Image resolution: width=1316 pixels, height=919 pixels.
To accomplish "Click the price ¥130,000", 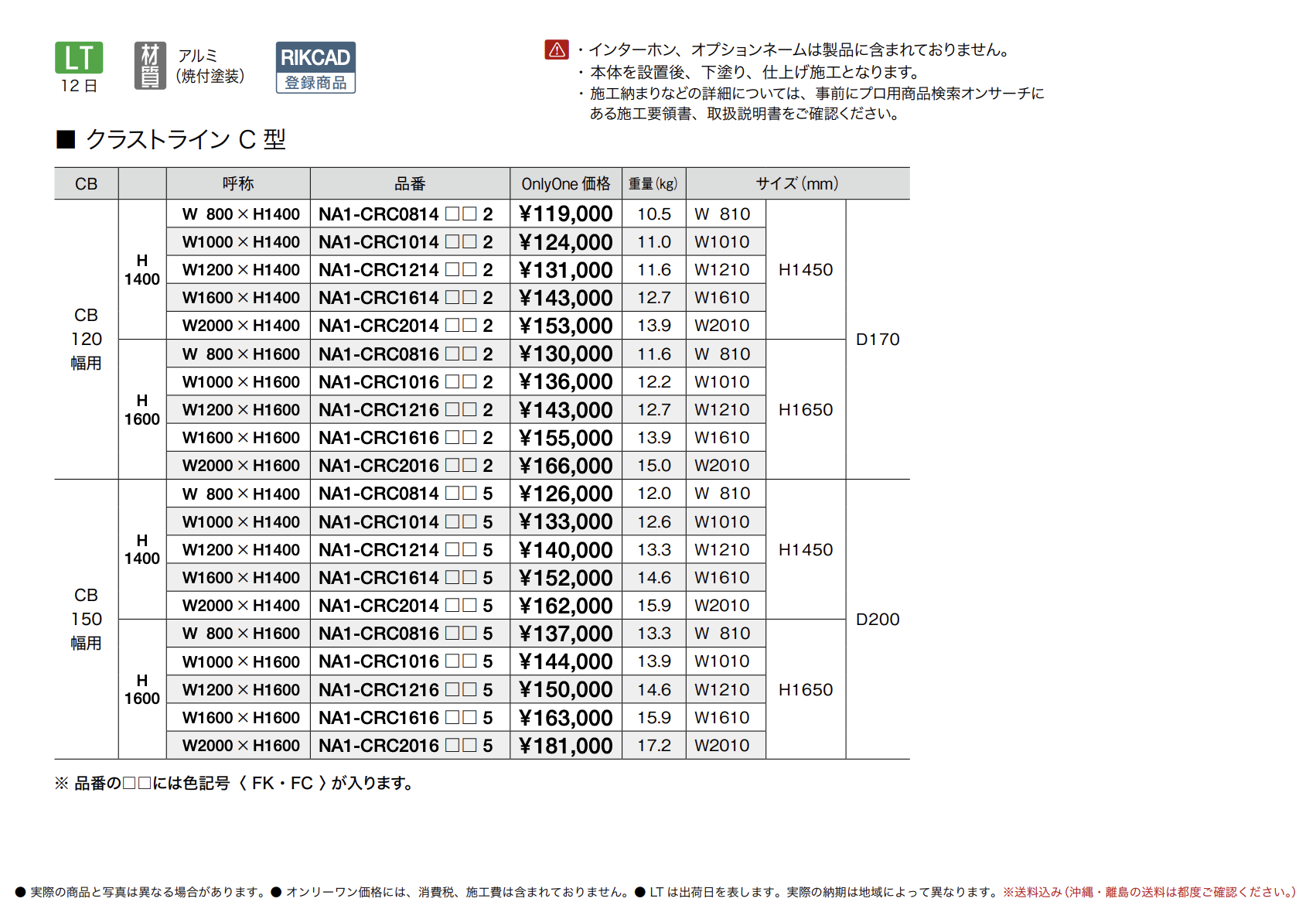I will pyautogui.click(x=566, y=354).
